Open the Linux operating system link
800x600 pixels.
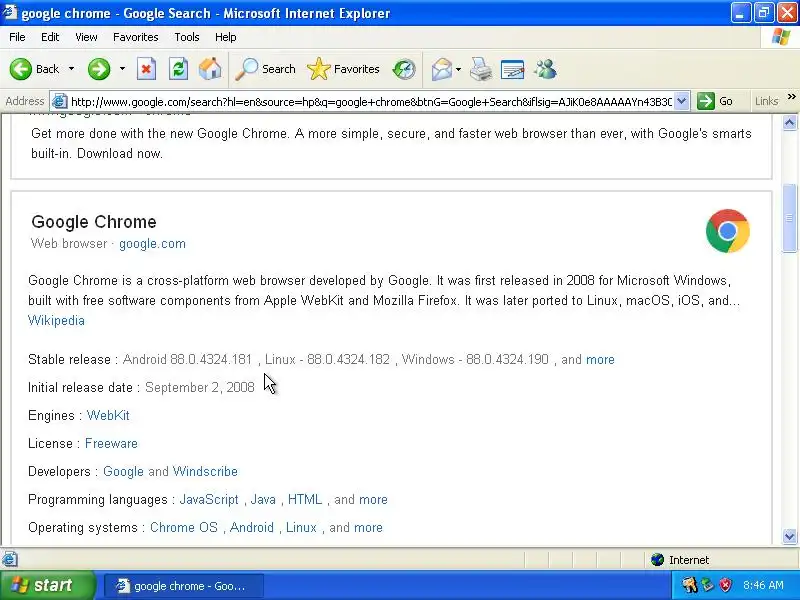click(301, 528)
